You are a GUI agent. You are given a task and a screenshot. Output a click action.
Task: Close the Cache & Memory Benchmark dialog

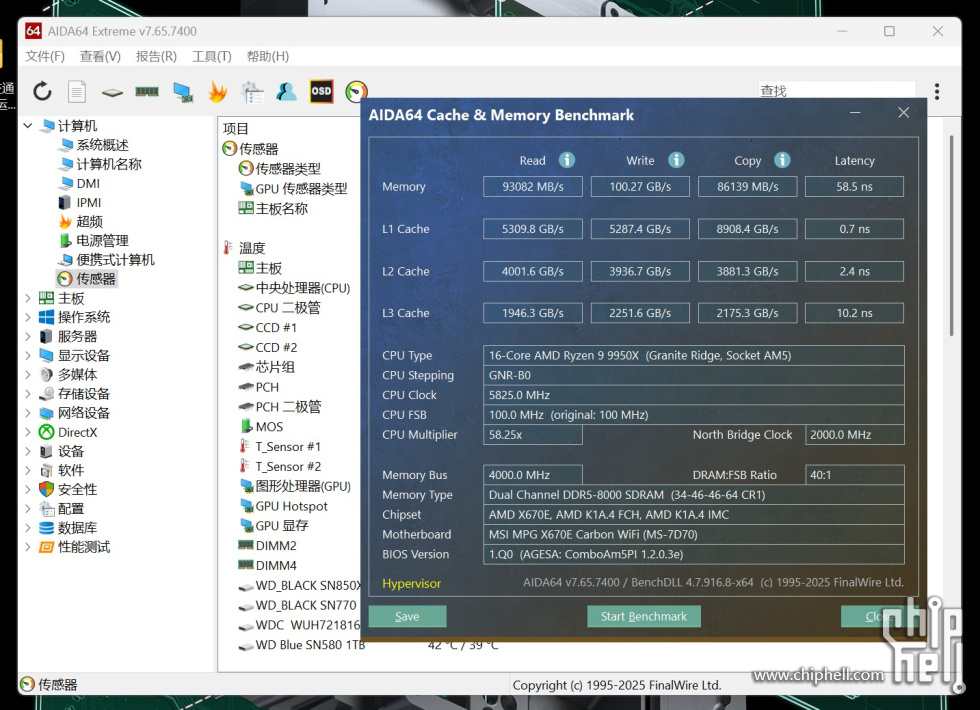tap(904, 112)
